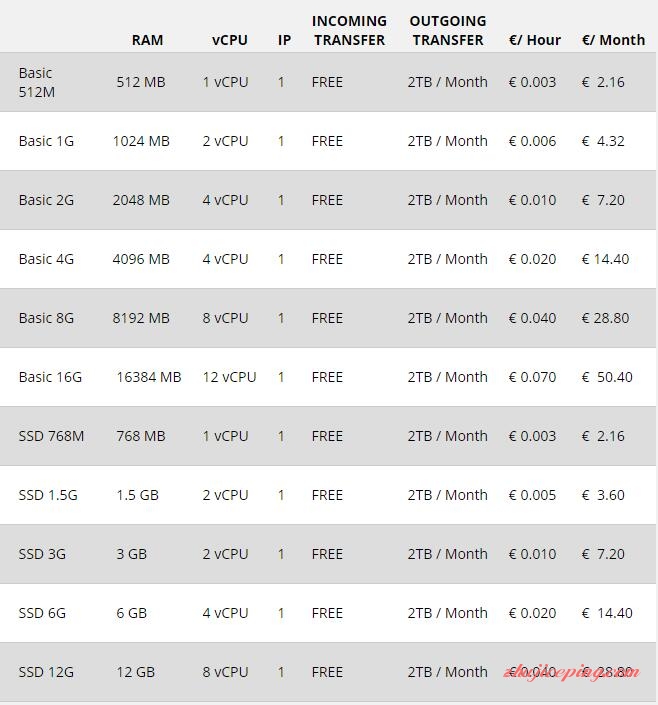Select the Basic 2G plan name
The image size is (658, 705).
(46, 200)
